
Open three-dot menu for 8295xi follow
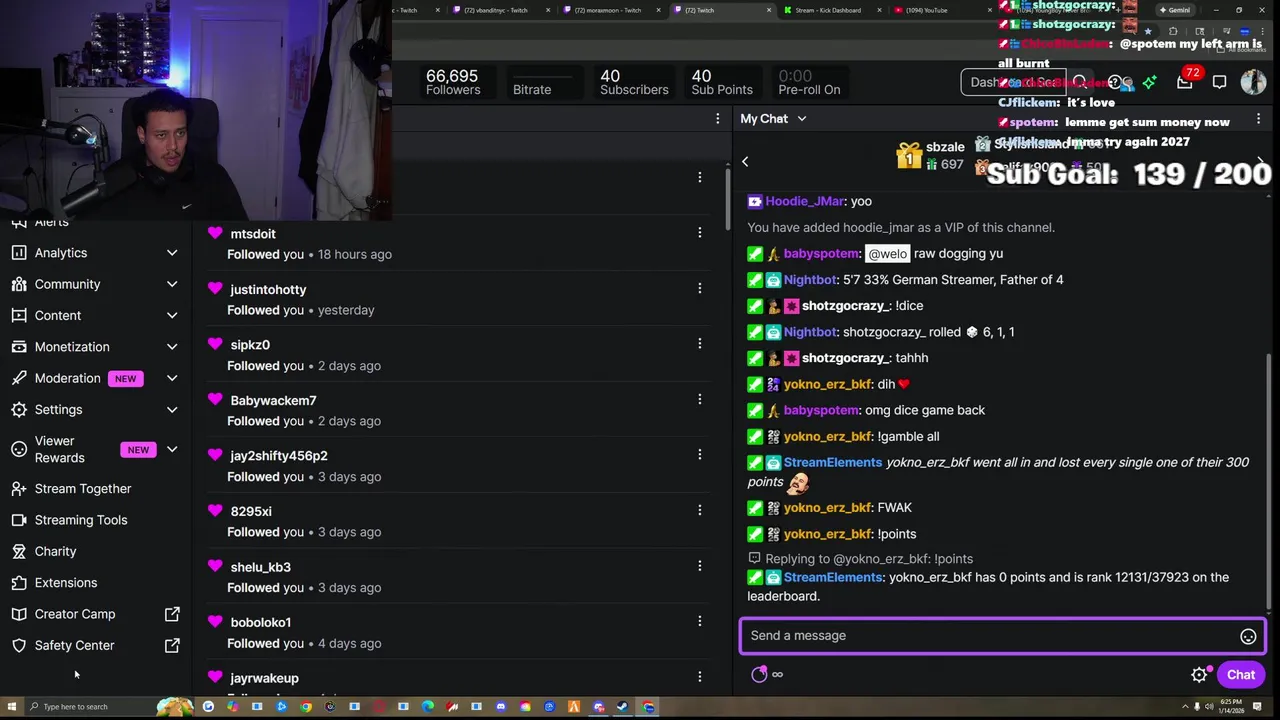(x=699, y=510)
